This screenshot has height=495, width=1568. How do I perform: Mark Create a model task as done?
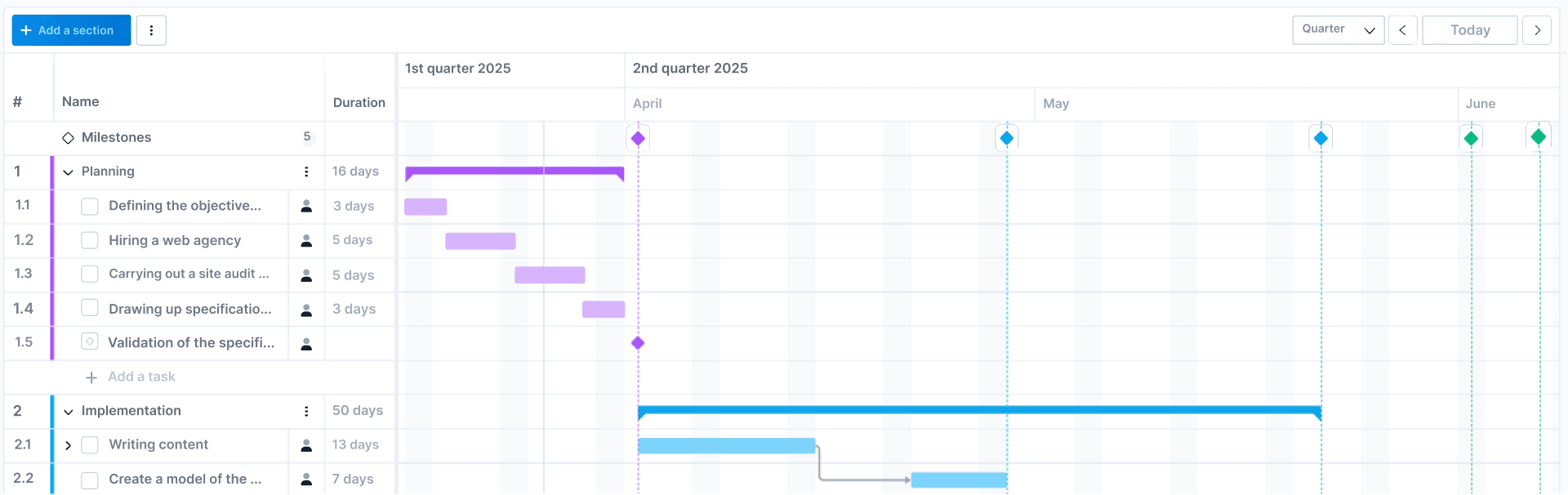pyautogui.click(x=90, y=479)
